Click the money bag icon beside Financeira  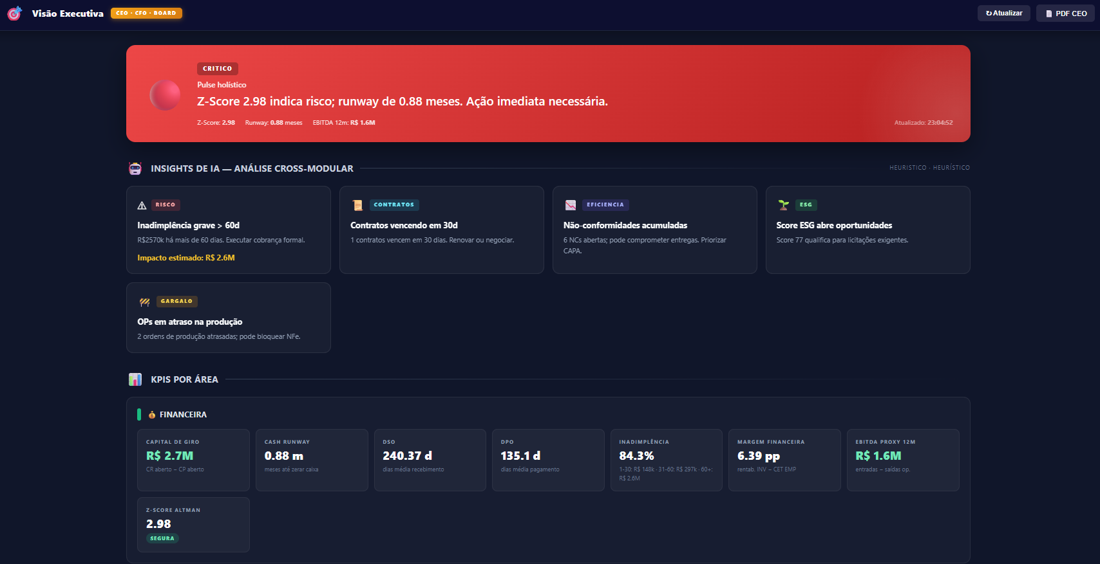click(152, 415)
